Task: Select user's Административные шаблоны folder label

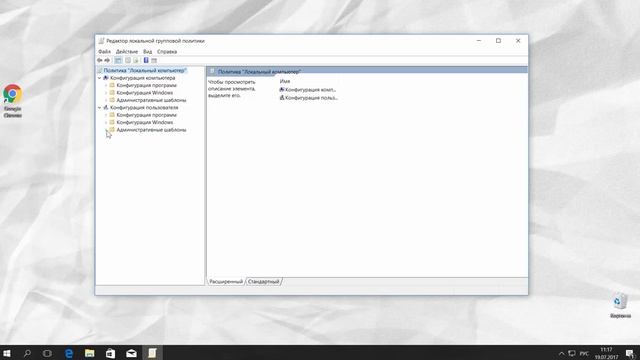Action: (151, 130)
